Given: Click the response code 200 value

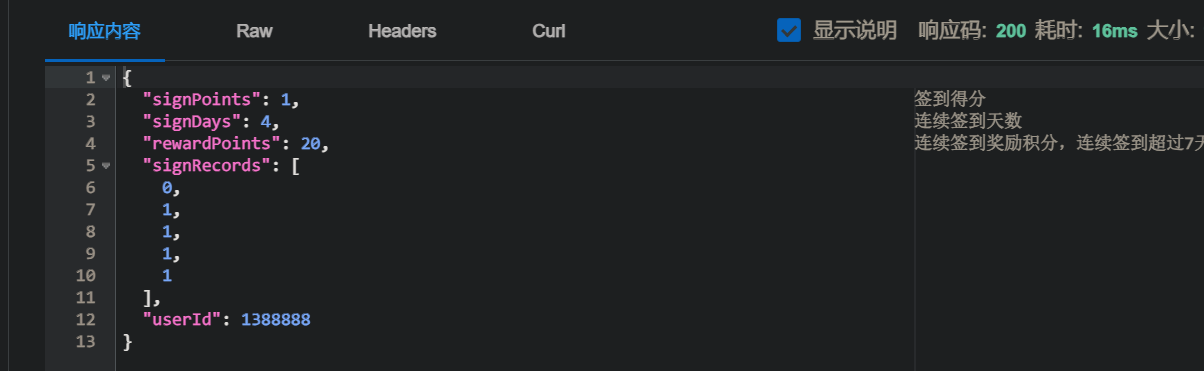Looking at the screenshot, I should (x=1011, y=31).
